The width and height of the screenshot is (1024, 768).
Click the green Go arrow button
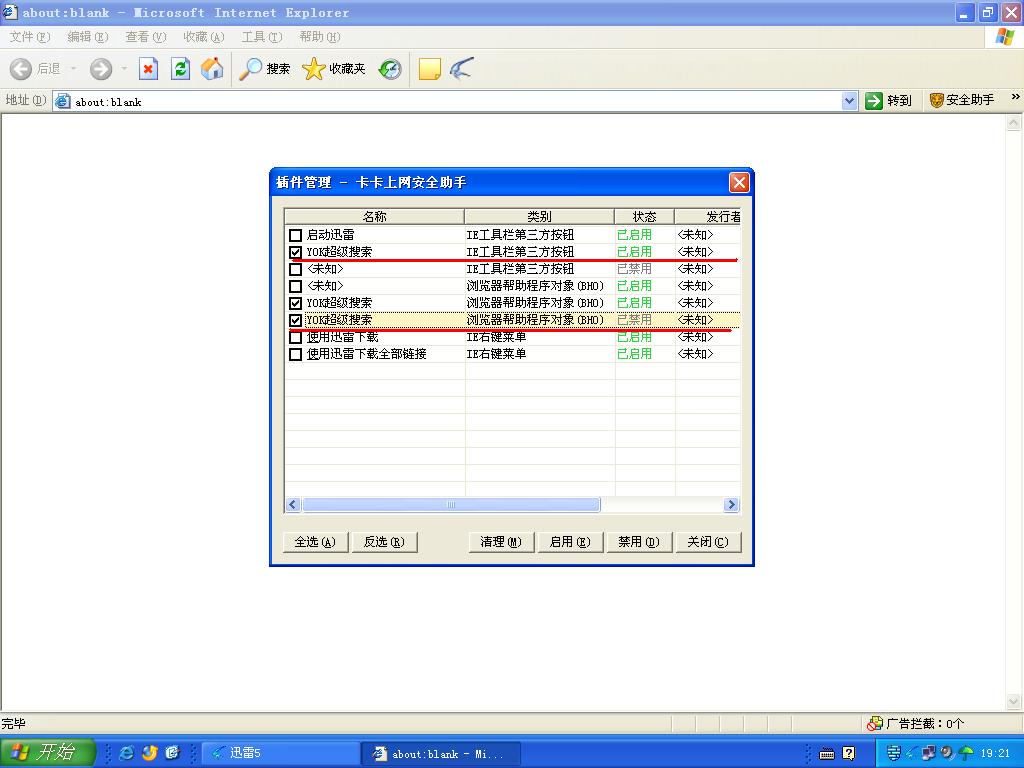[x=873, y=101]
